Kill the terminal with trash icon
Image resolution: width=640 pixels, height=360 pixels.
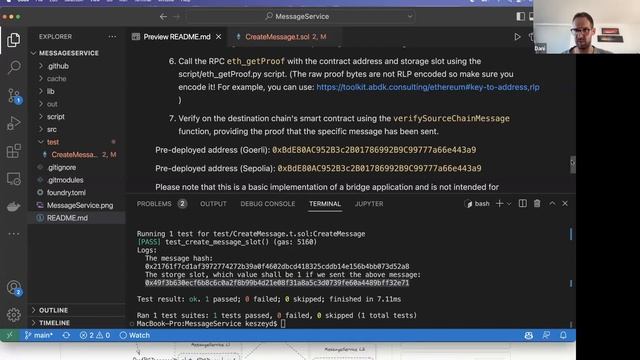537,203
